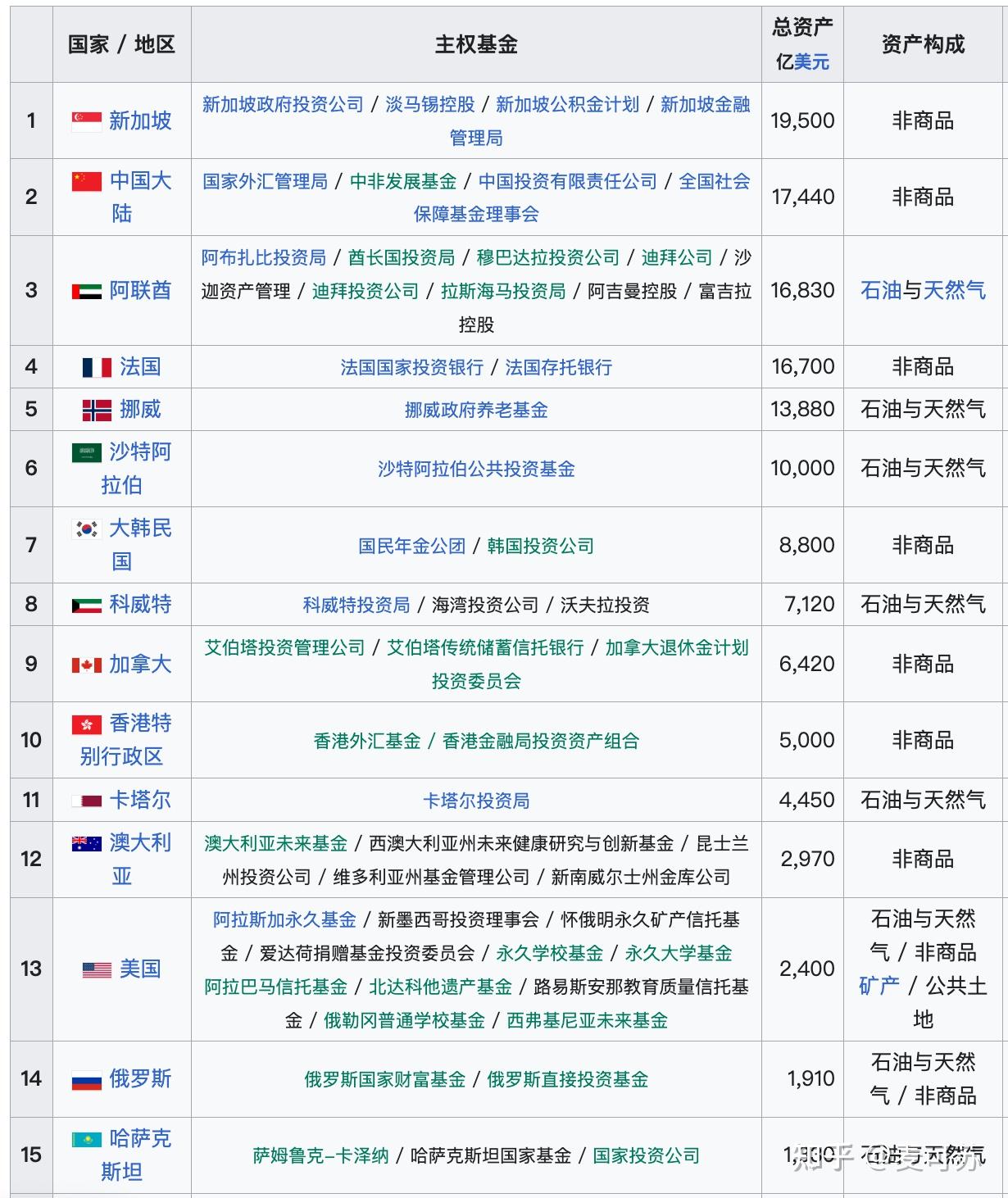Open 俄罗斯直接投资基金 link

tap(567, 1080)
